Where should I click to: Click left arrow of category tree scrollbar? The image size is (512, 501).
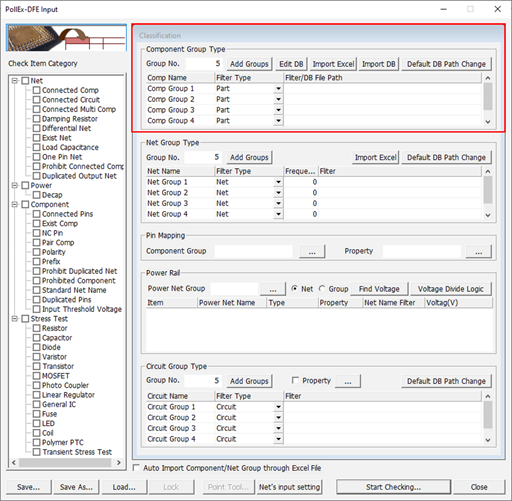coord(14,463)
